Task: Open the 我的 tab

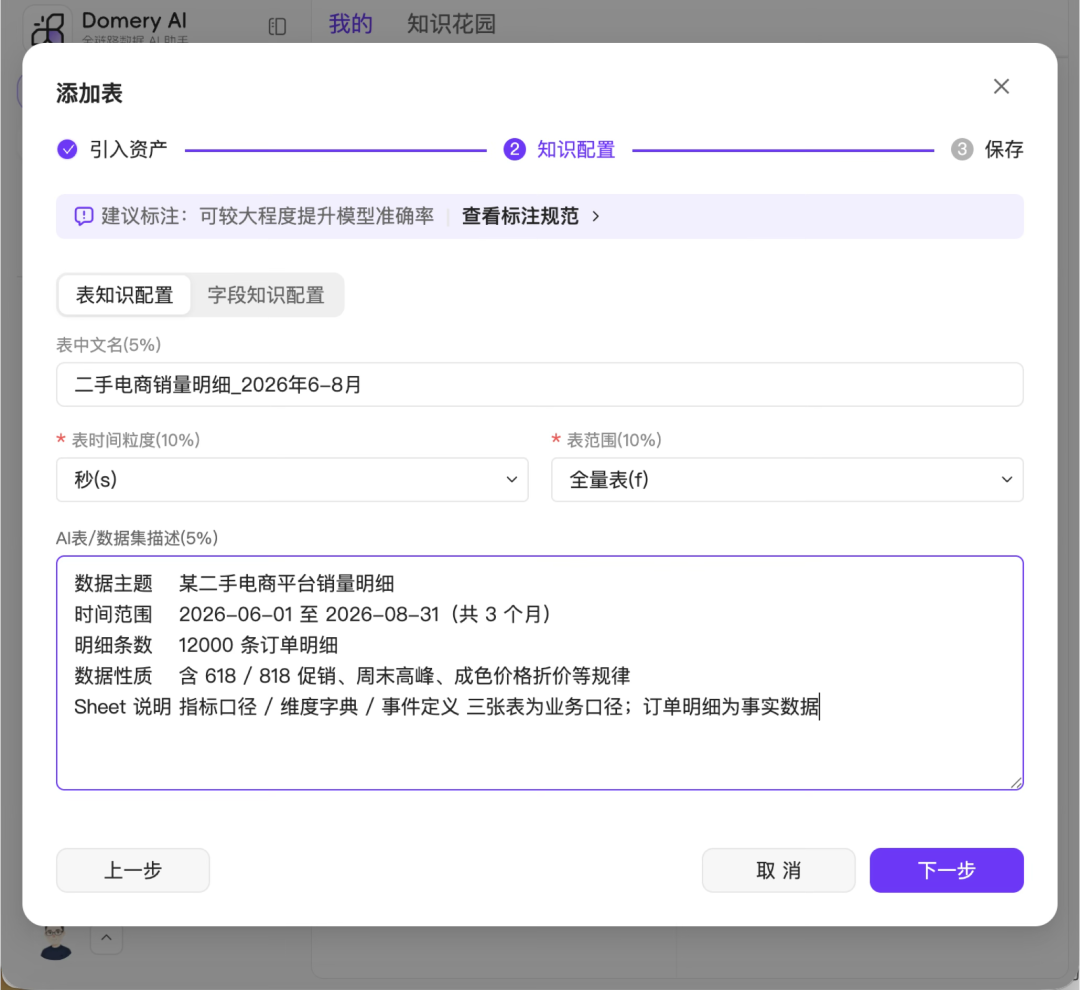Action: tap(350, 23)
